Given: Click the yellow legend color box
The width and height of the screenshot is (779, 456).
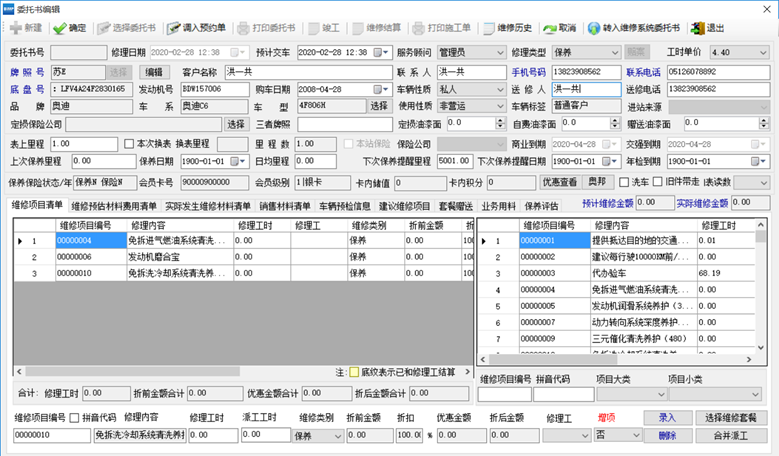Looking at the screenshot, I should tap(354, 372).
